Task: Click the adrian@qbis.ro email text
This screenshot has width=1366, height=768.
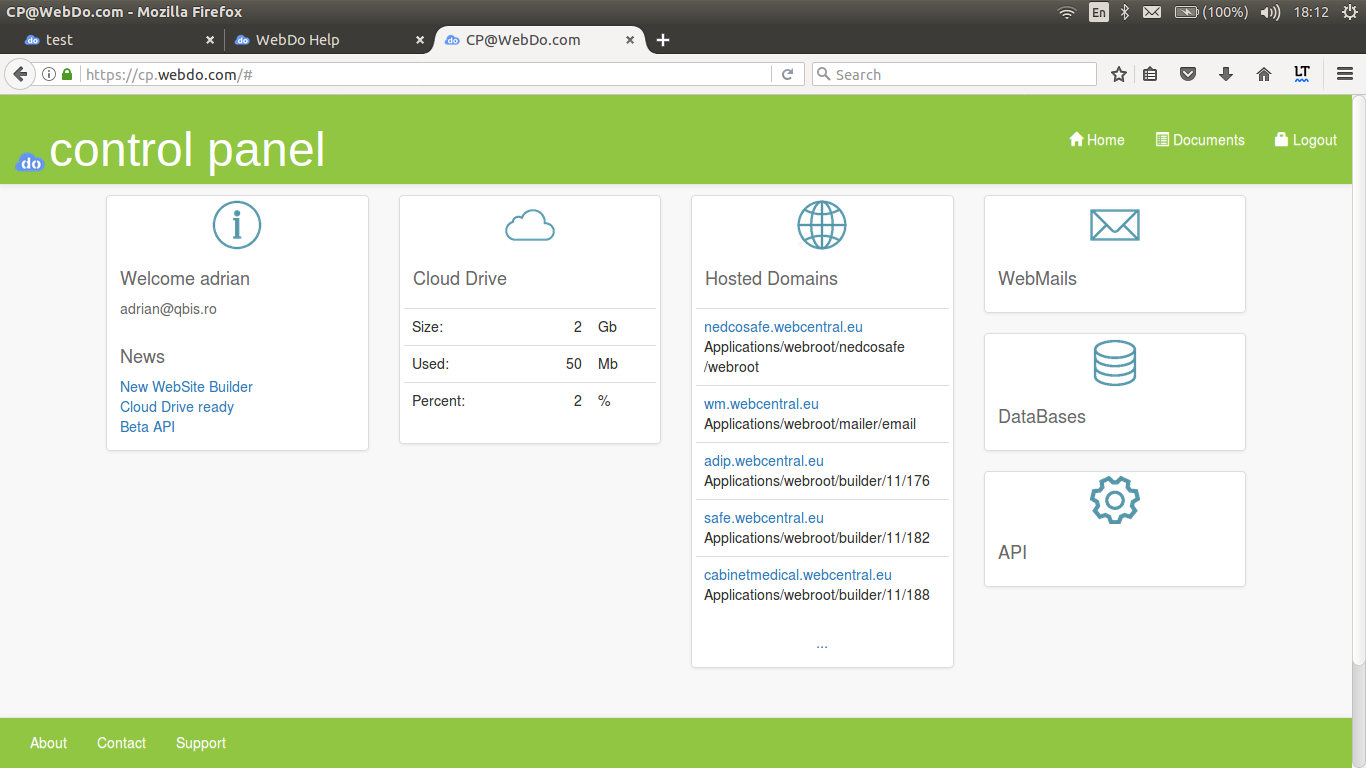Action: click(x=168, y=309)
